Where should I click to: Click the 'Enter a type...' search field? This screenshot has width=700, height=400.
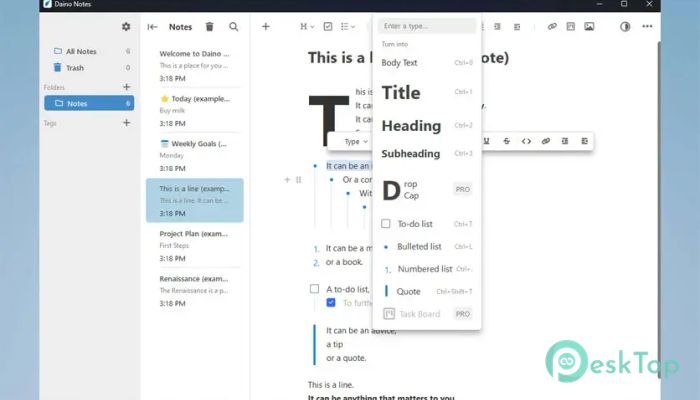click(427, 26)
